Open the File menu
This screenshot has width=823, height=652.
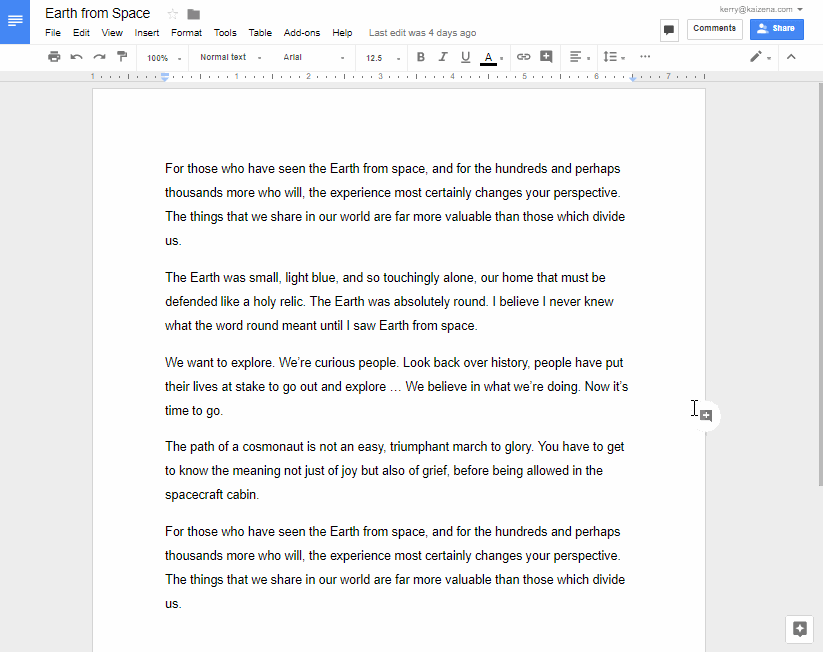[53, 33]
